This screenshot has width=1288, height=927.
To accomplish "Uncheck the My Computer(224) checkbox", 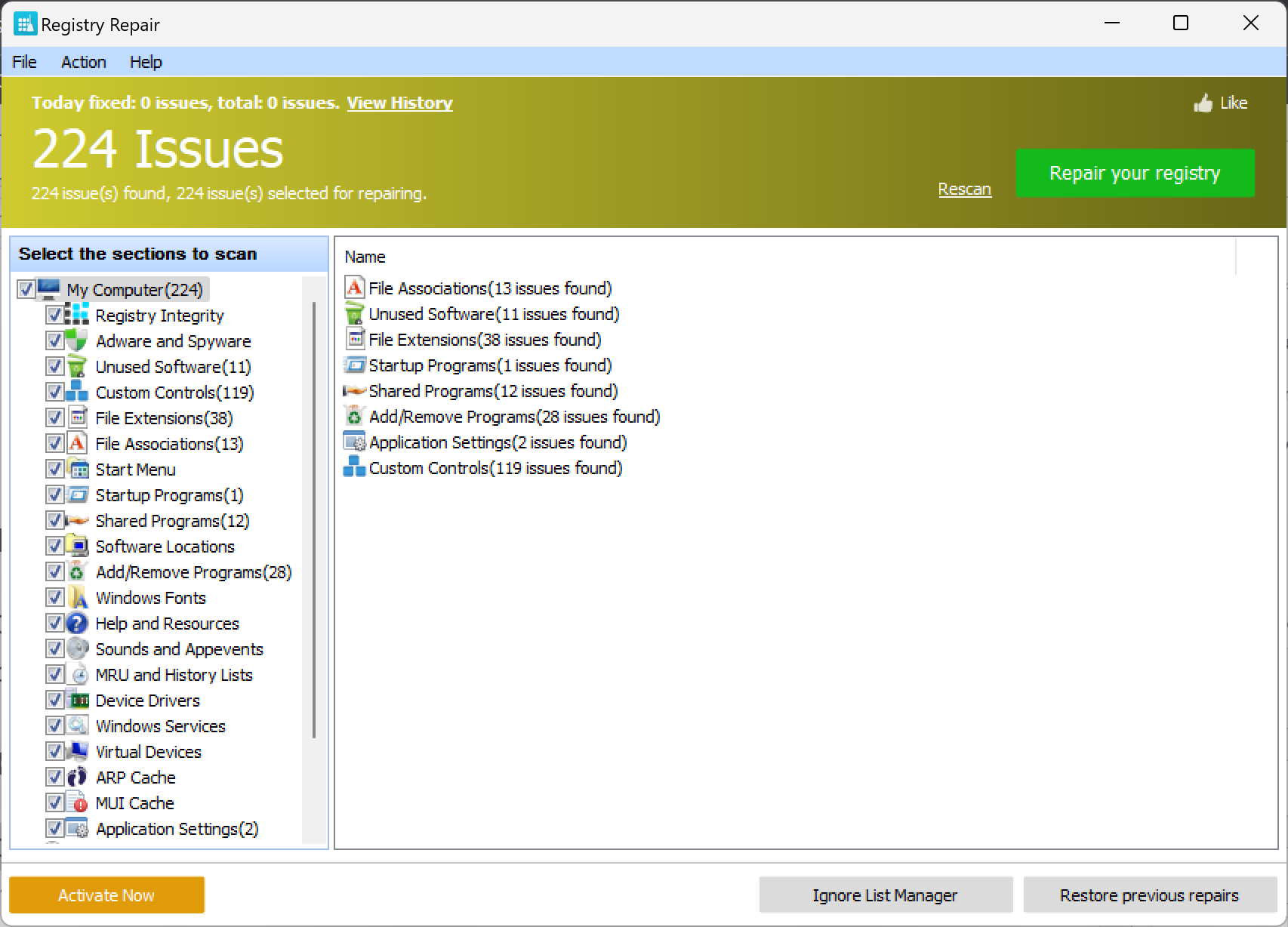I will (26, 289).
